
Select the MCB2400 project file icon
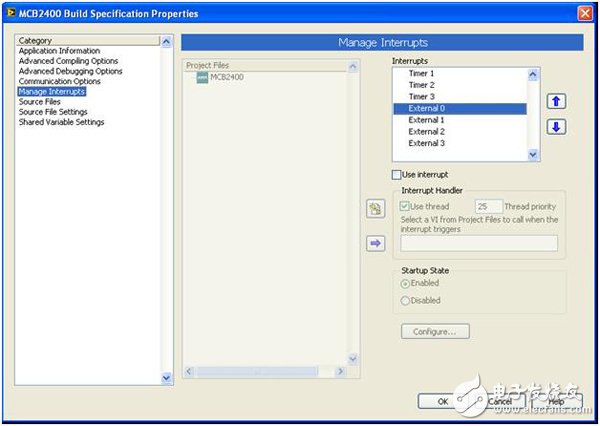(x=202, y=77)
